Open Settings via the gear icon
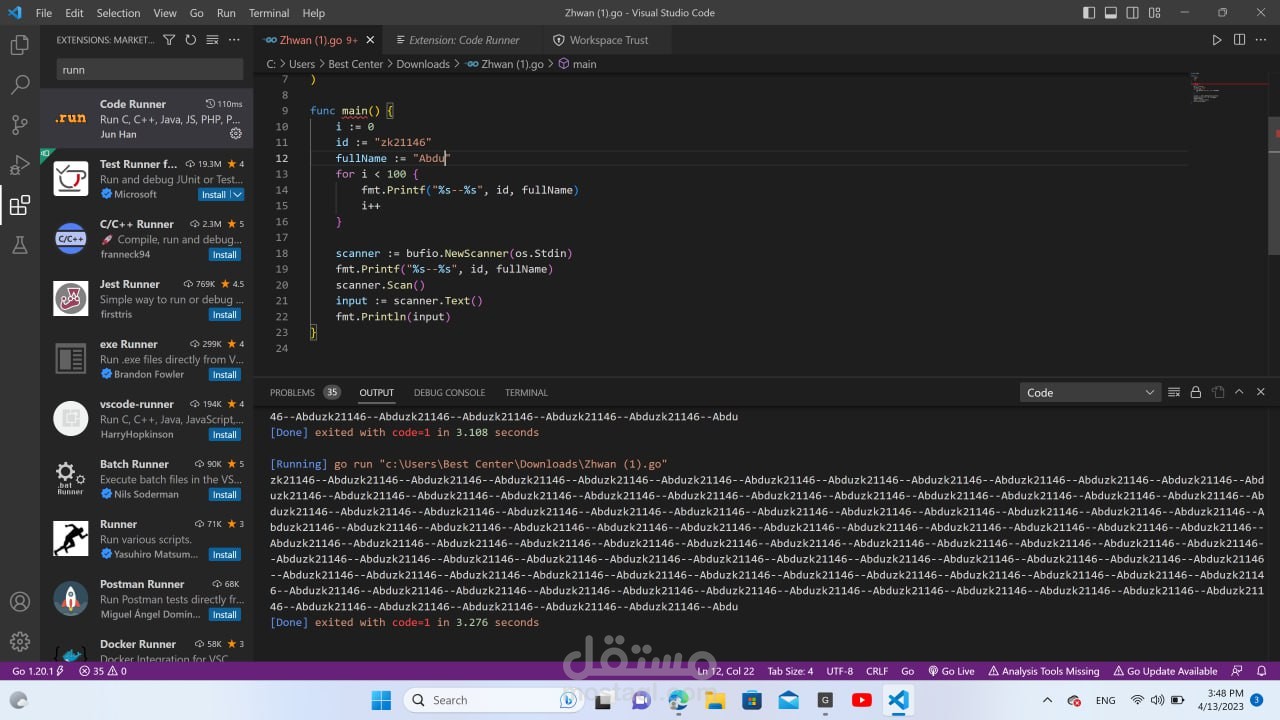 20,641
